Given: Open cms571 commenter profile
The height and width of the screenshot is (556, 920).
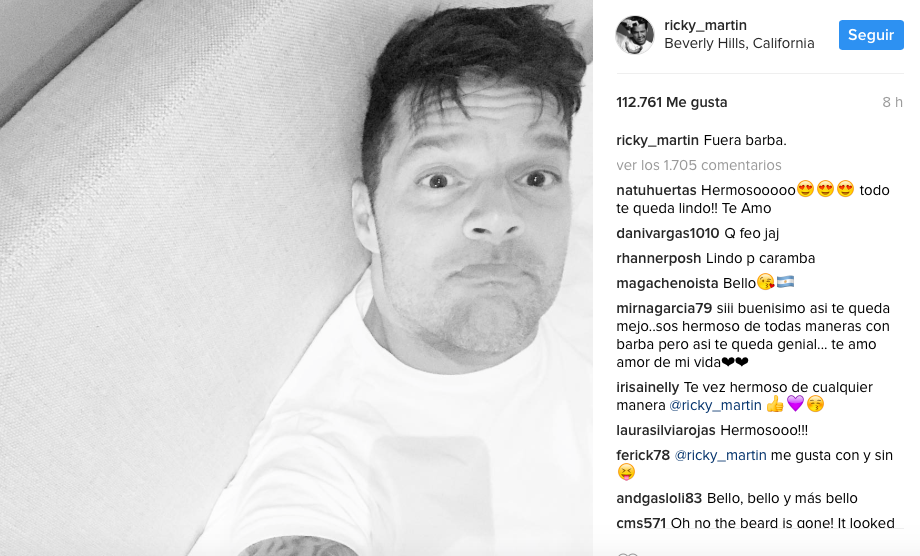Looking at the screenshot, I should pos(641,523).
